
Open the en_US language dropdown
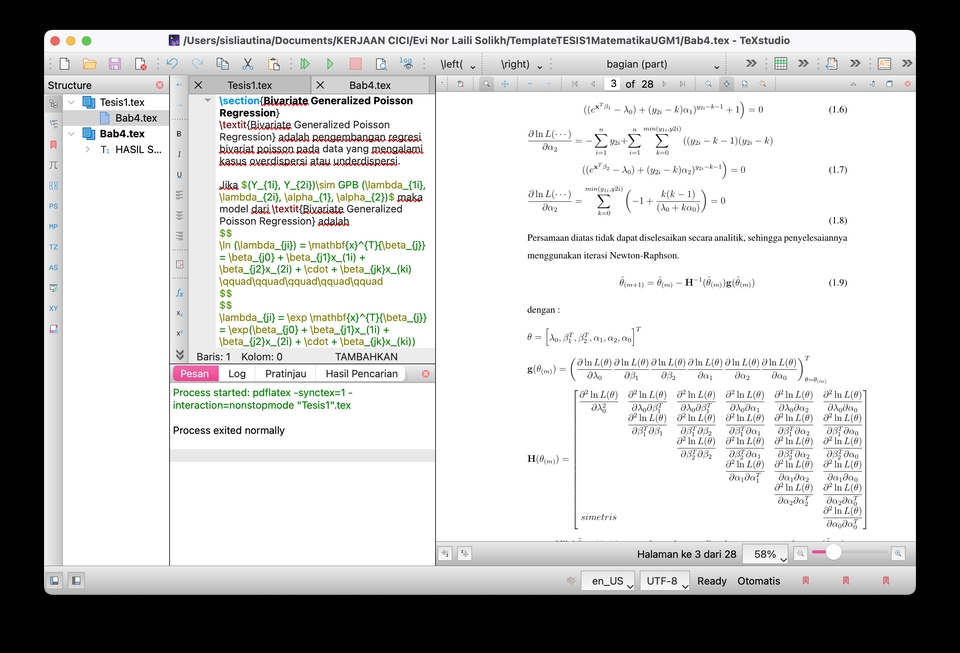(607, 581)
